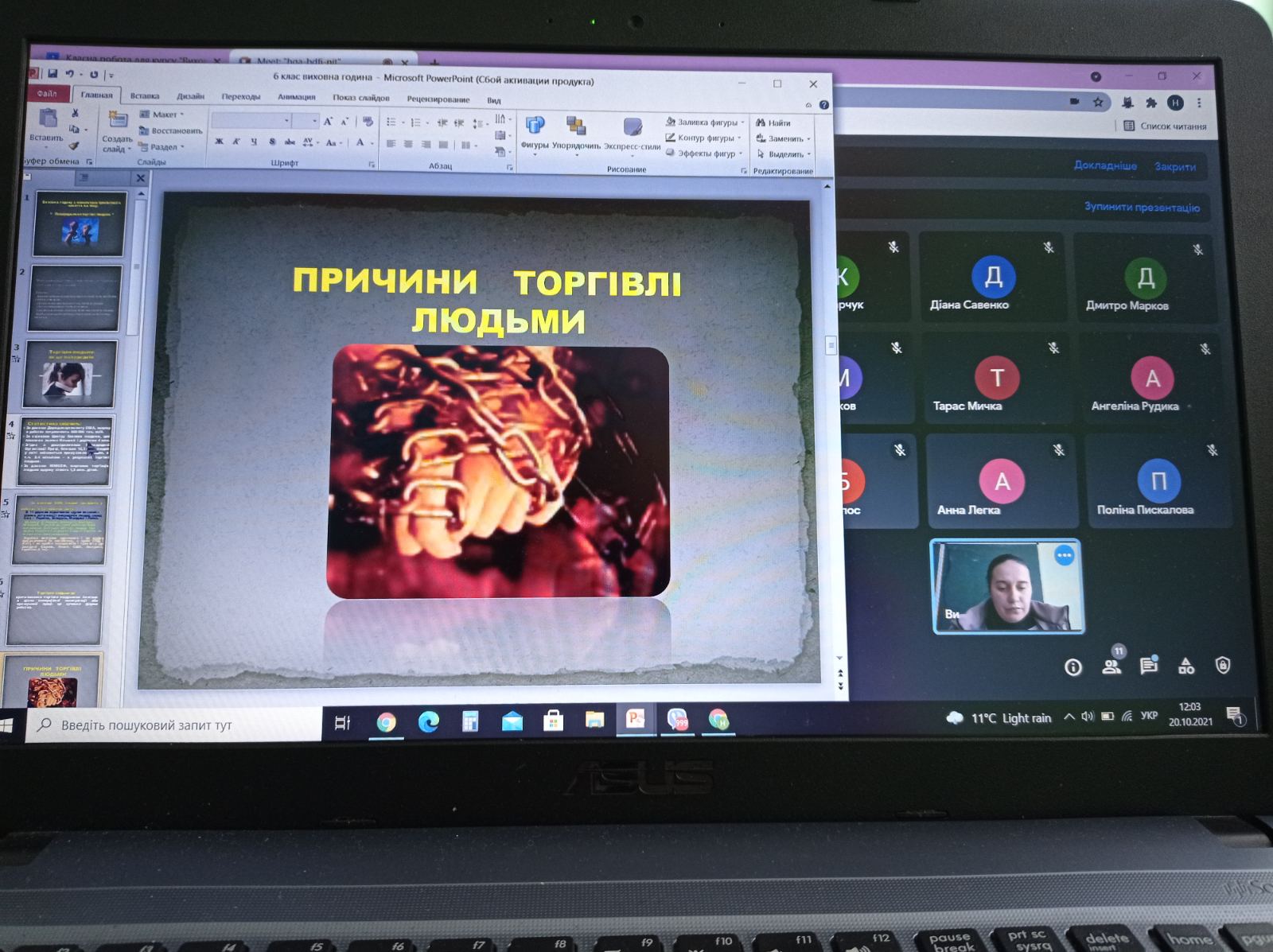Toggle text shadow S formatting
Screen dimensions: 1273x952
tap(272, 142)
